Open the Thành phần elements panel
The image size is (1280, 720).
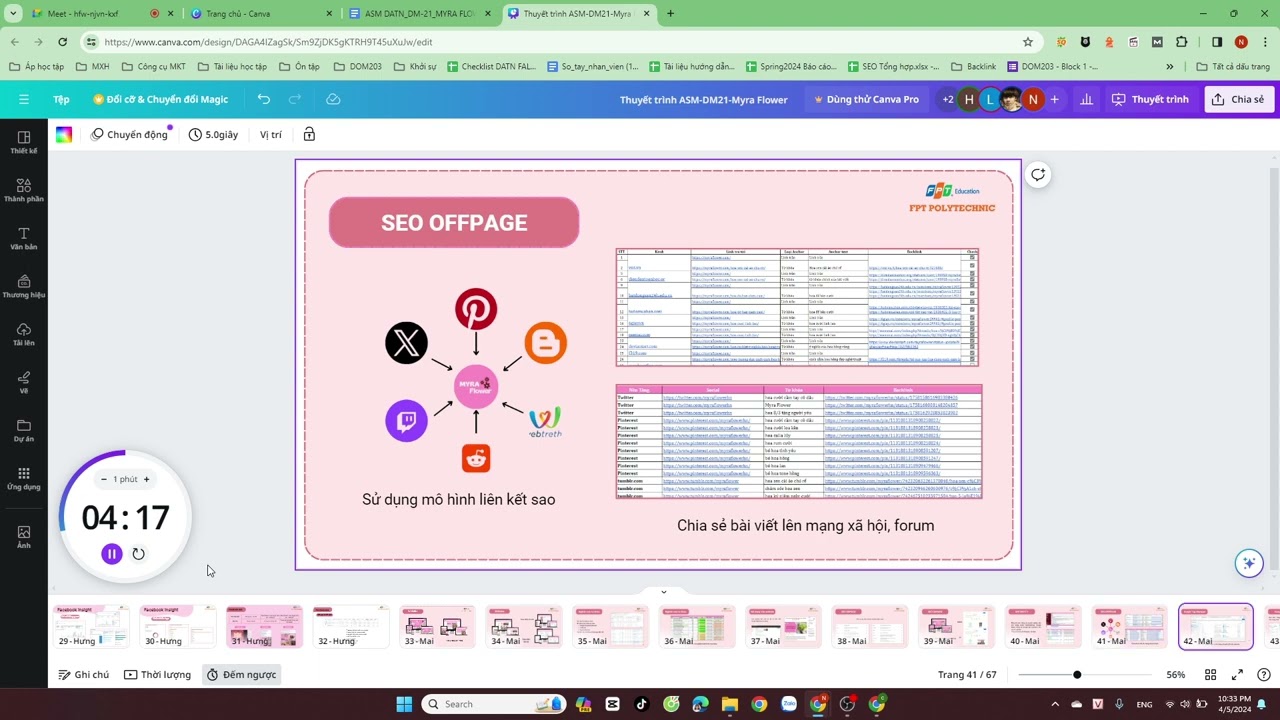[x=24, y=190]
